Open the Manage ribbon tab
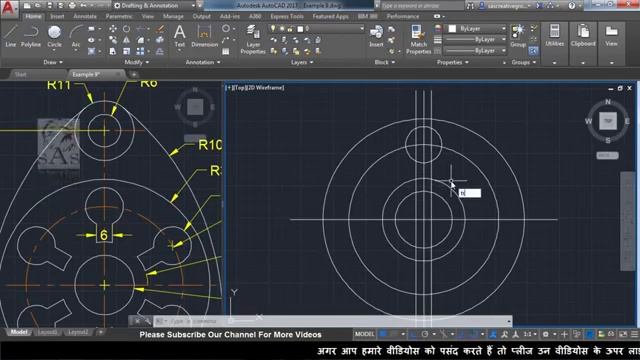This screenshot has height=360, width=640. (173, 16)
